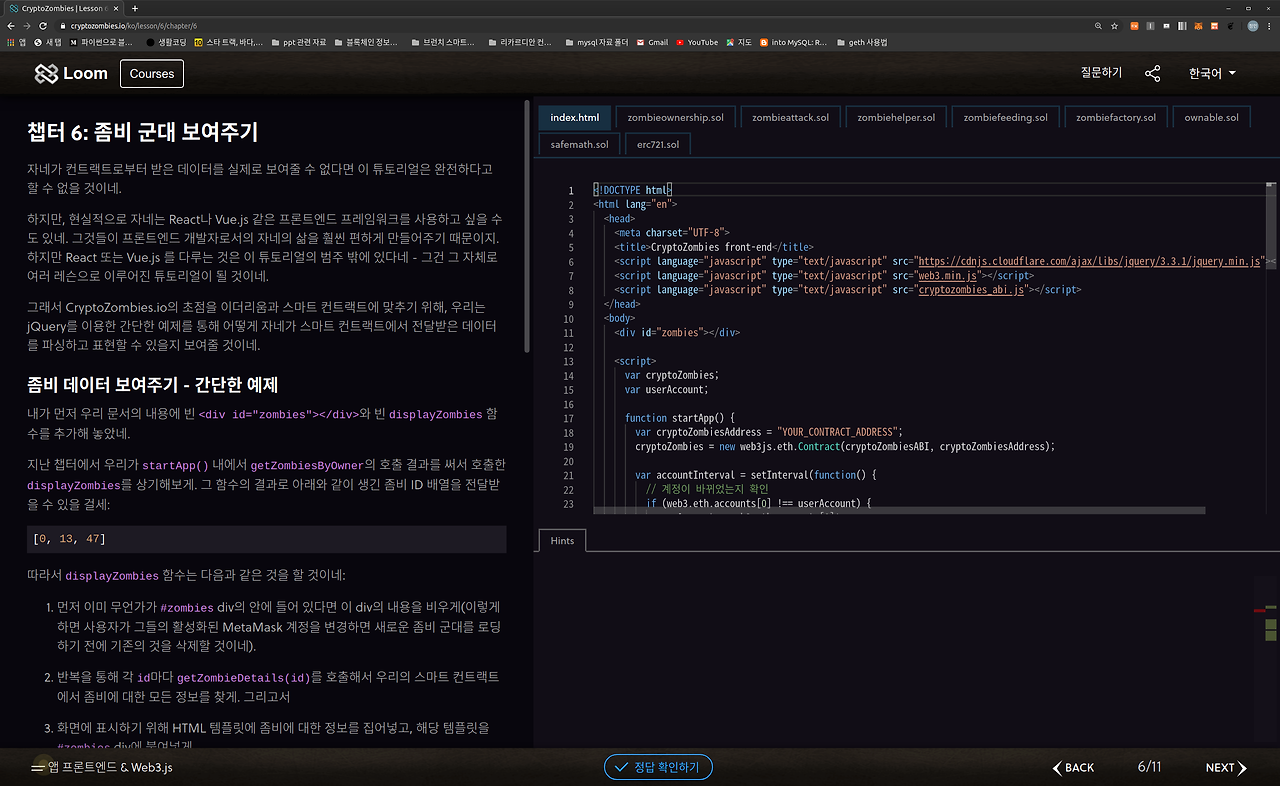This screenshot has width=1280, height=786.
Task: Open the 스타 트랙 bookmark
Action: click(x=229, y=42)
